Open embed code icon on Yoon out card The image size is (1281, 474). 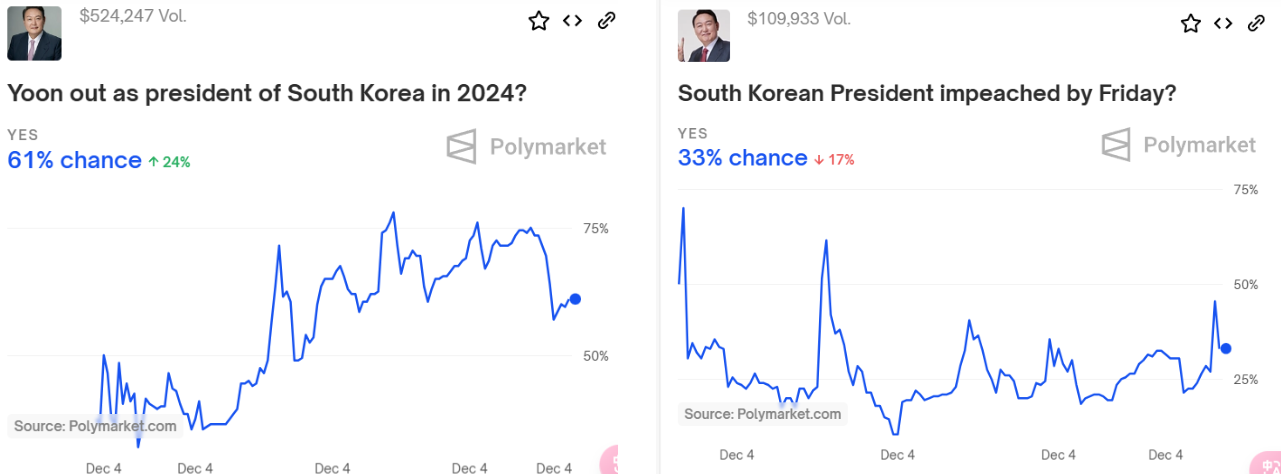572,21
